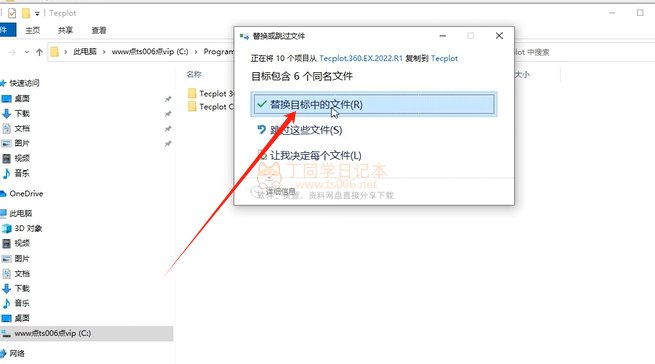This screenshot has width=655, height=364.
Task: Click pin icon beside quick access 图片
Action: point(168,144)
